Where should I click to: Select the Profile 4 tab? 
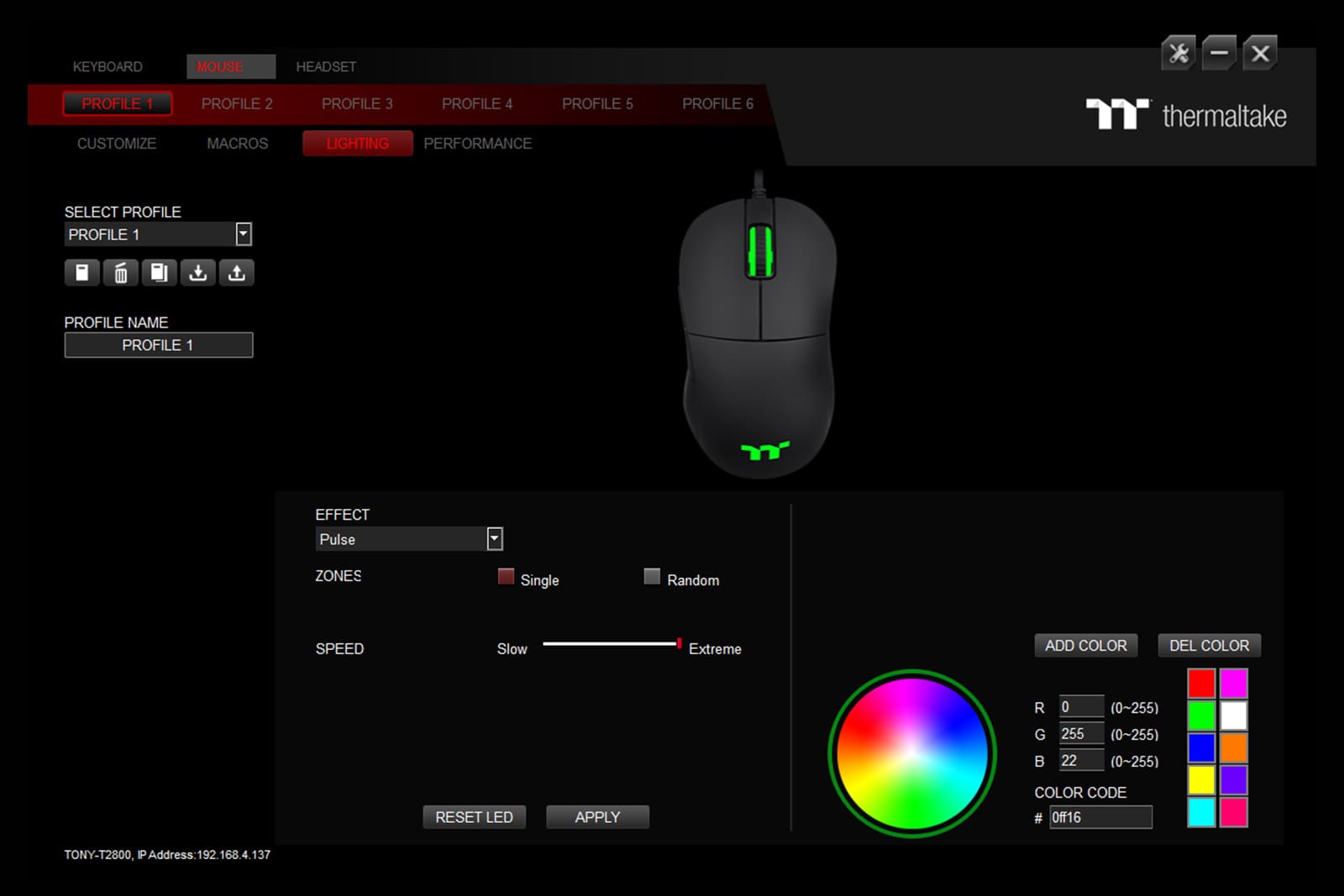click(477, 103)
